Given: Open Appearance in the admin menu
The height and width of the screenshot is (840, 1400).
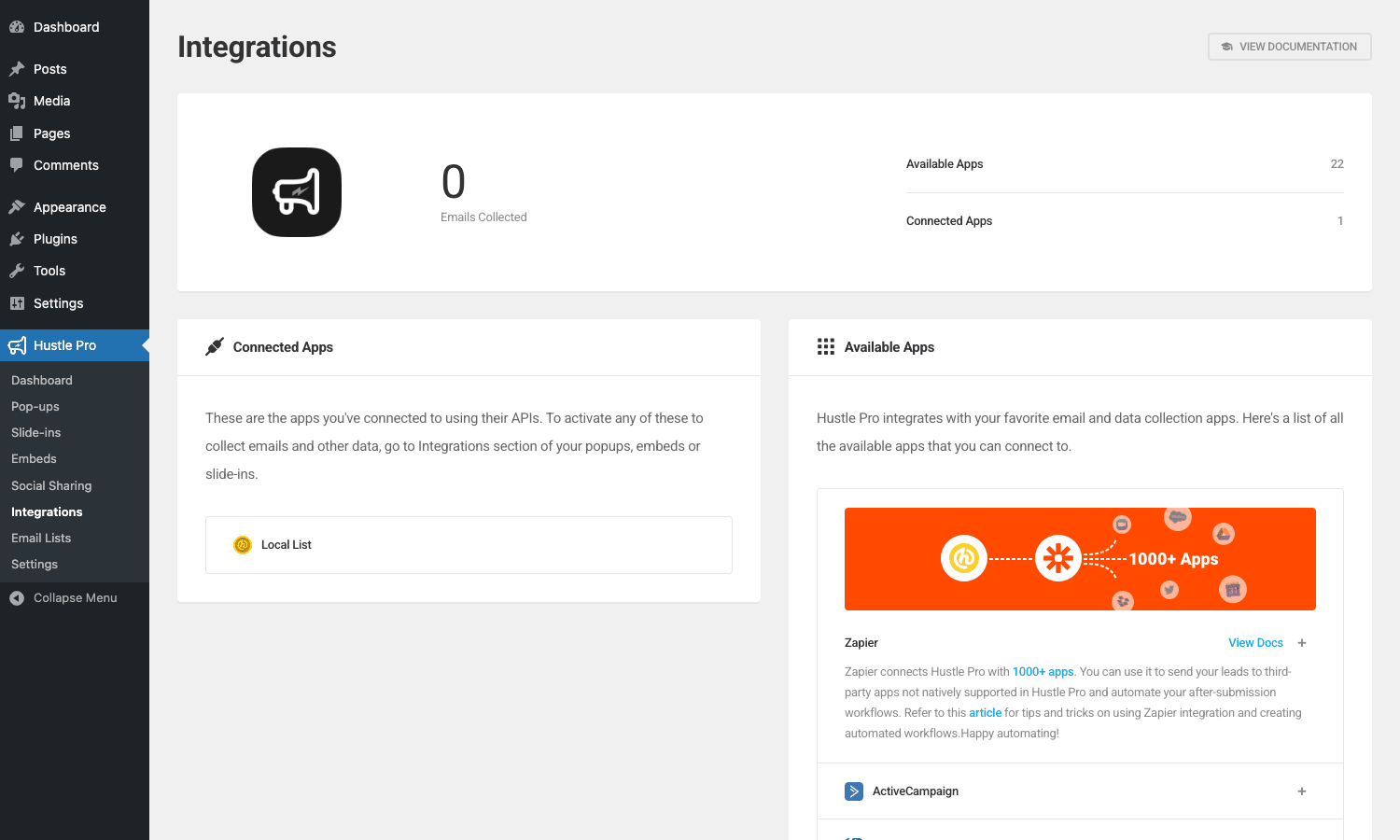Looking at the screenshot, I should click(x=75, y=207).
